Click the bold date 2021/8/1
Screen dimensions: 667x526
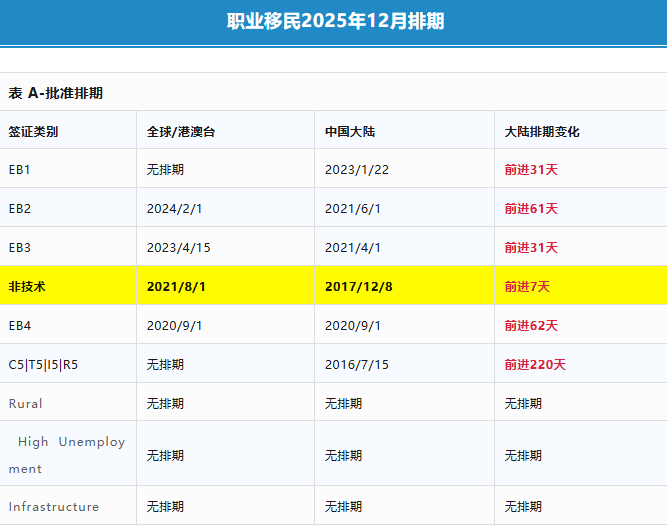pos(176,287)
